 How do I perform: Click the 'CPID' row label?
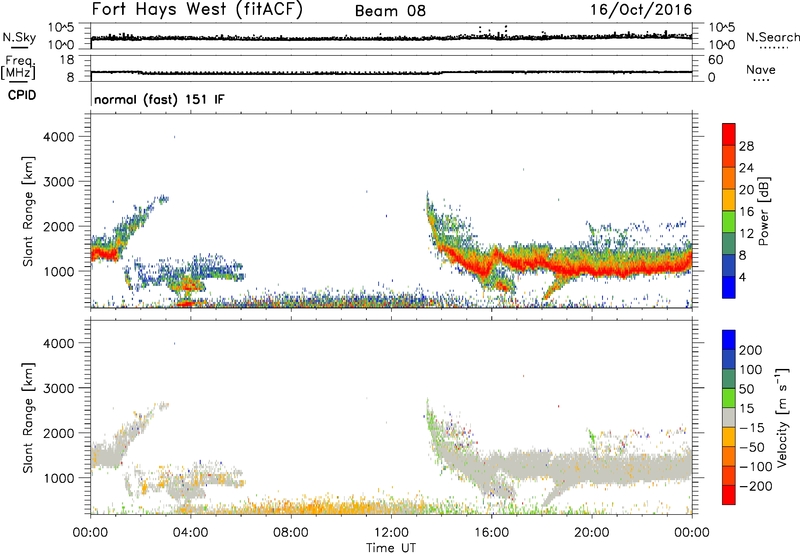pos(22,95)
